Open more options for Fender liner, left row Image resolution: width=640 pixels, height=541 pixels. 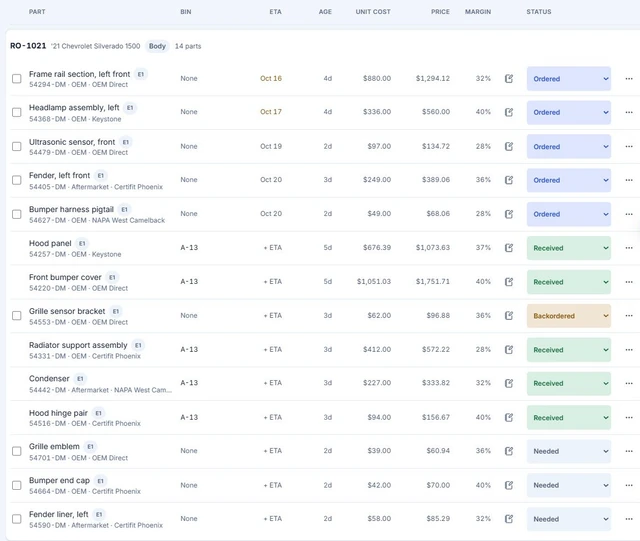click(629, 519)
